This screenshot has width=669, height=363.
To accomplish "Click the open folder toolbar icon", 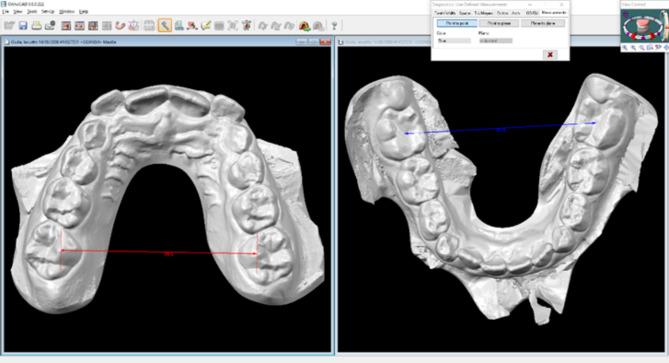I will [x=9, y=26].
